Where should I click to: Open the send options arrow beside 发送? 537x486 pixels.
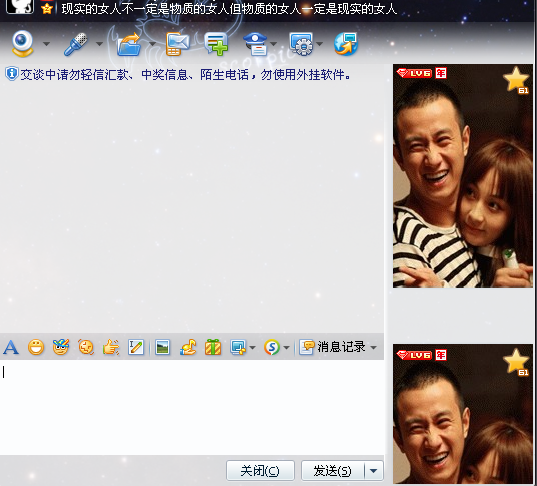374,471
